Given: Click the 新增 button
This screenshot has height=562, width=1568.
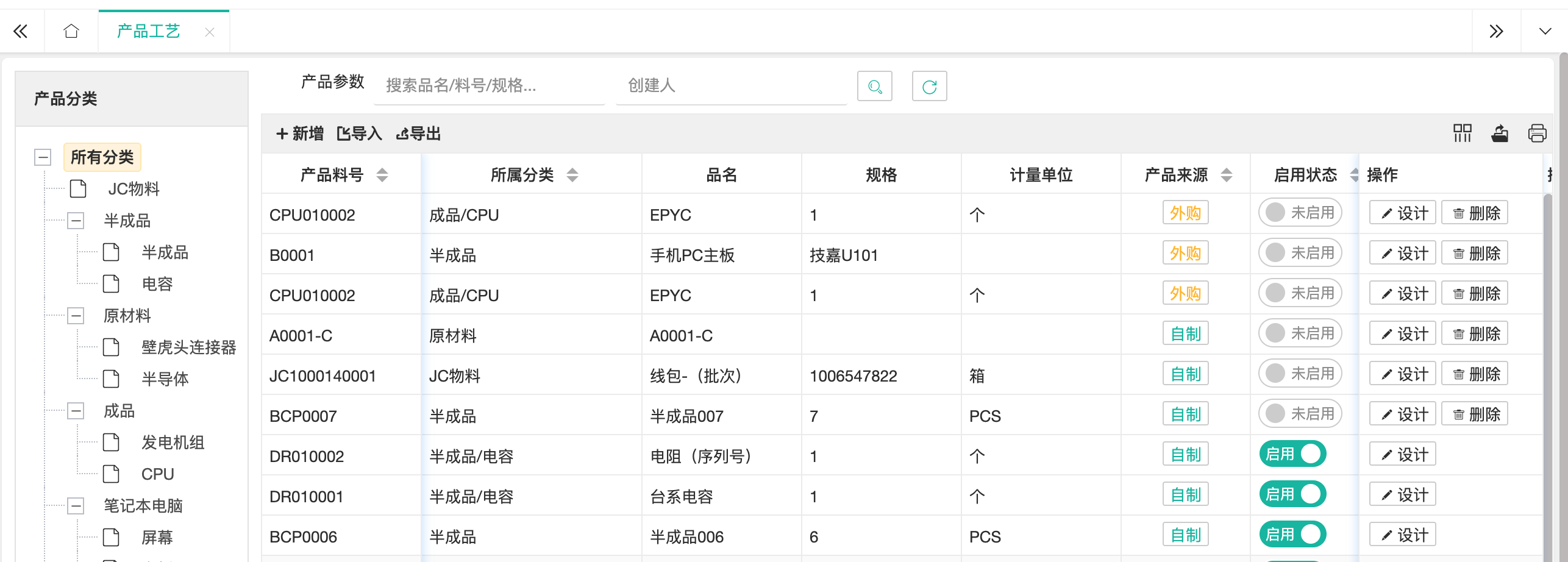Looking at the screenshot, I should tap(299, 133).
